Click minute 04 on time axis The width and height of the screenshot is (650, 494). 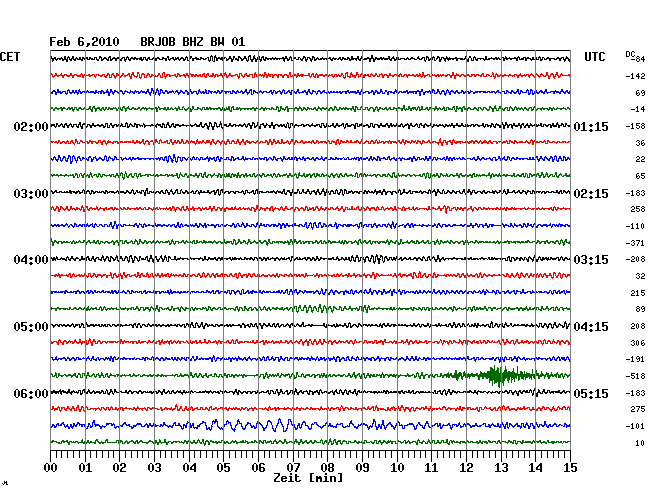(189, 468)
